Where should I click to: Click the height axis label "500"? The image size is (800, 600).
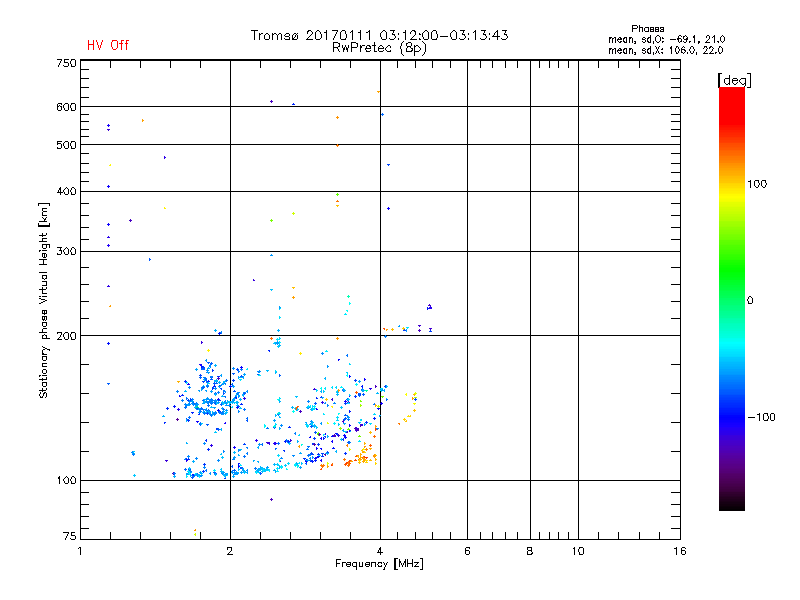click(66, 145)
